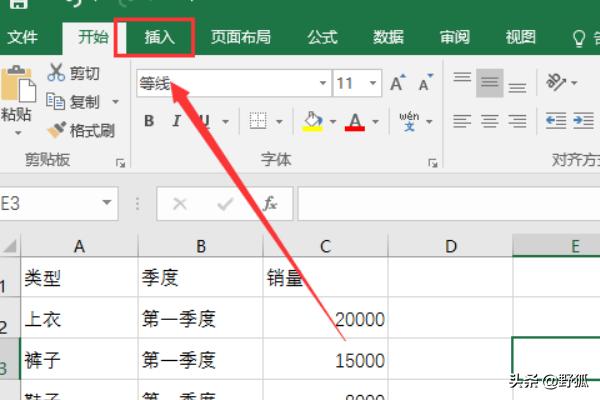Expand the 复制 (Copy) dropdown arrow
The image size is (600, 400).
click(x=115, y=102)
